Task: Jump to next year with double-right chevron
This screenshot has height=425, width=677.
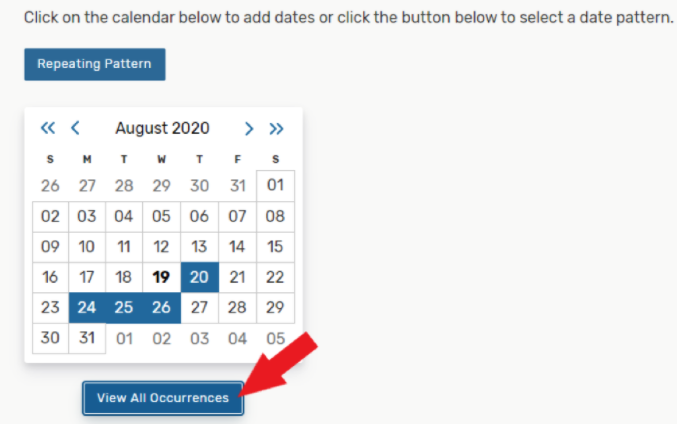Action: pyautogui.click(x=276, y=128)
